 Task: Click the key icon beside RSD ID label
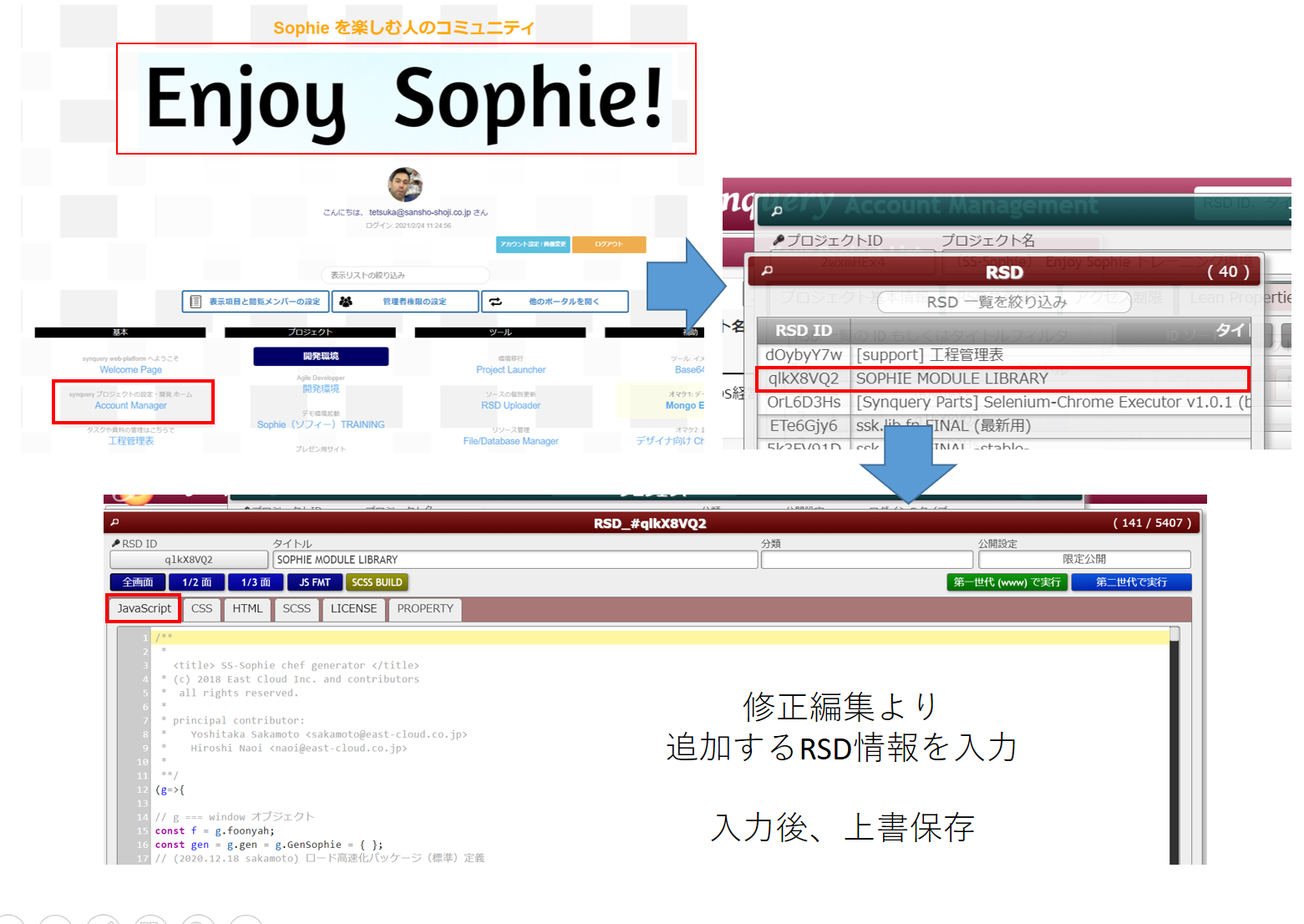click(x=116, y=544)
